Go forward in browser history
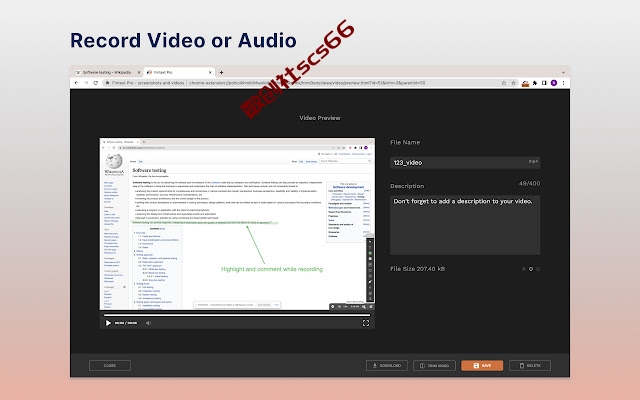The image size is (640, 400). [86, 83]
